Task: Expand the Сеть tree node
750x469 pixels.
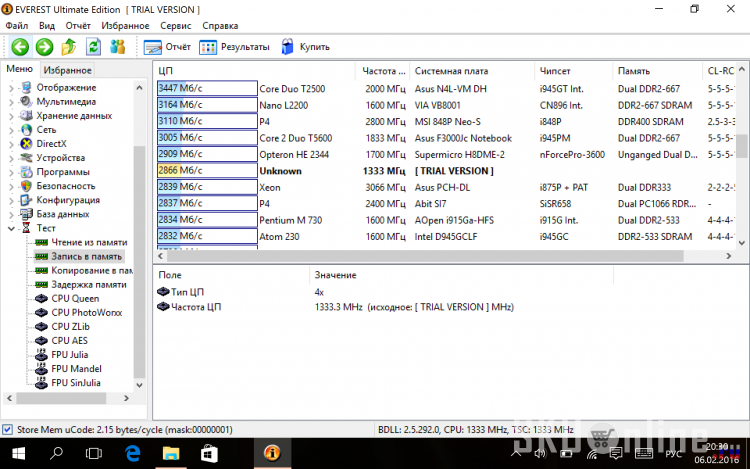Action: click(x=11, y=130)
